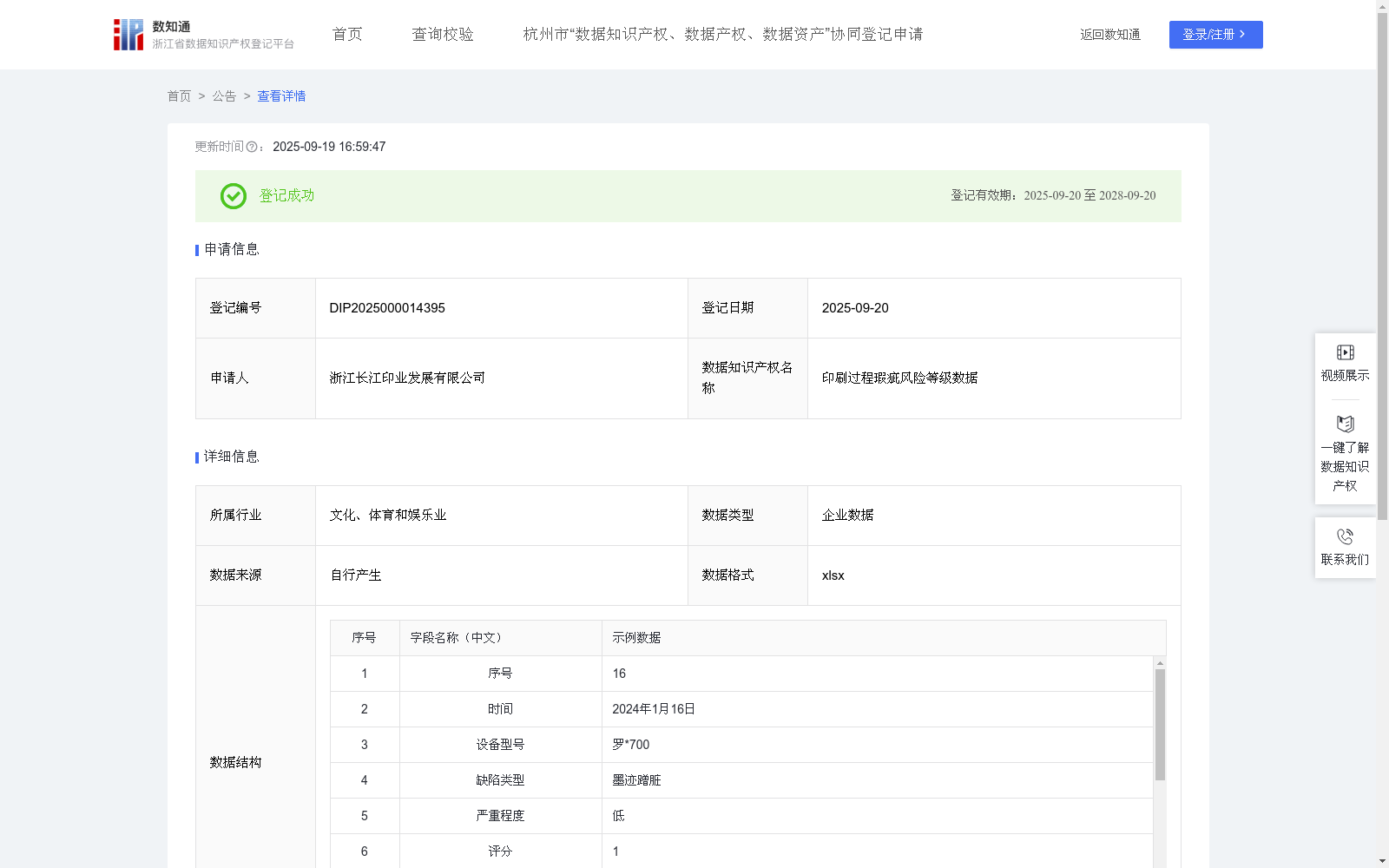Click data table scrollbar up arrow

click(x=1160, y=663)
